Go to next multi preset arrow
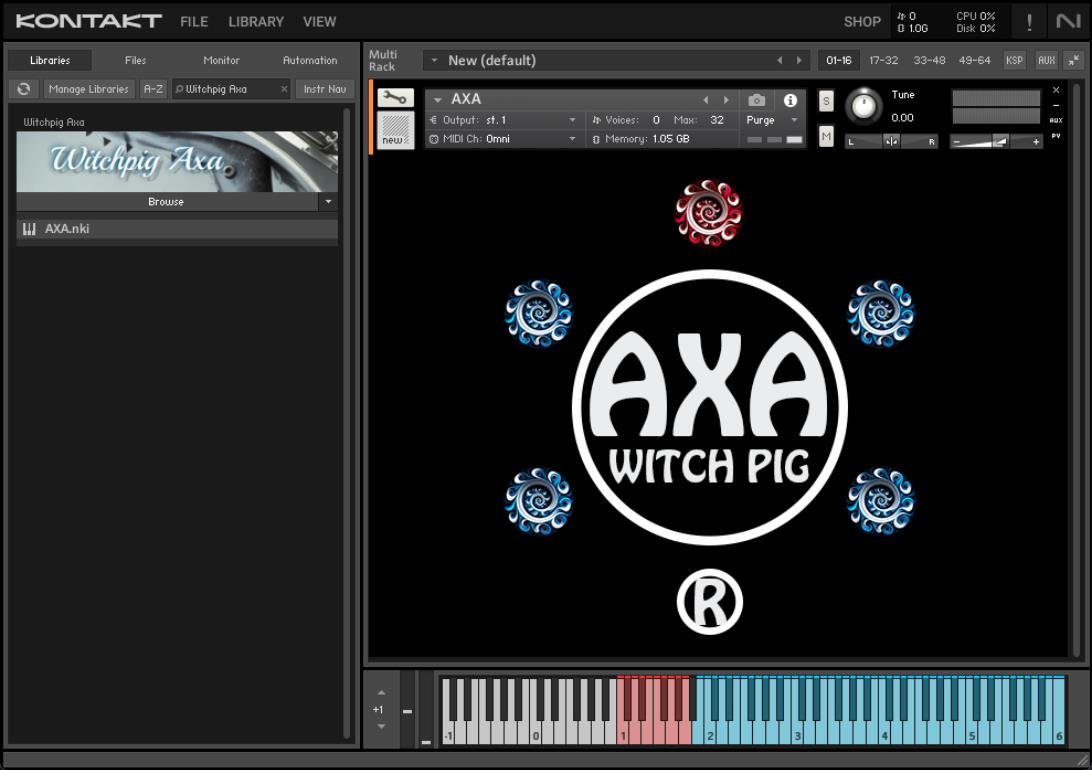 tap(799, 61)
